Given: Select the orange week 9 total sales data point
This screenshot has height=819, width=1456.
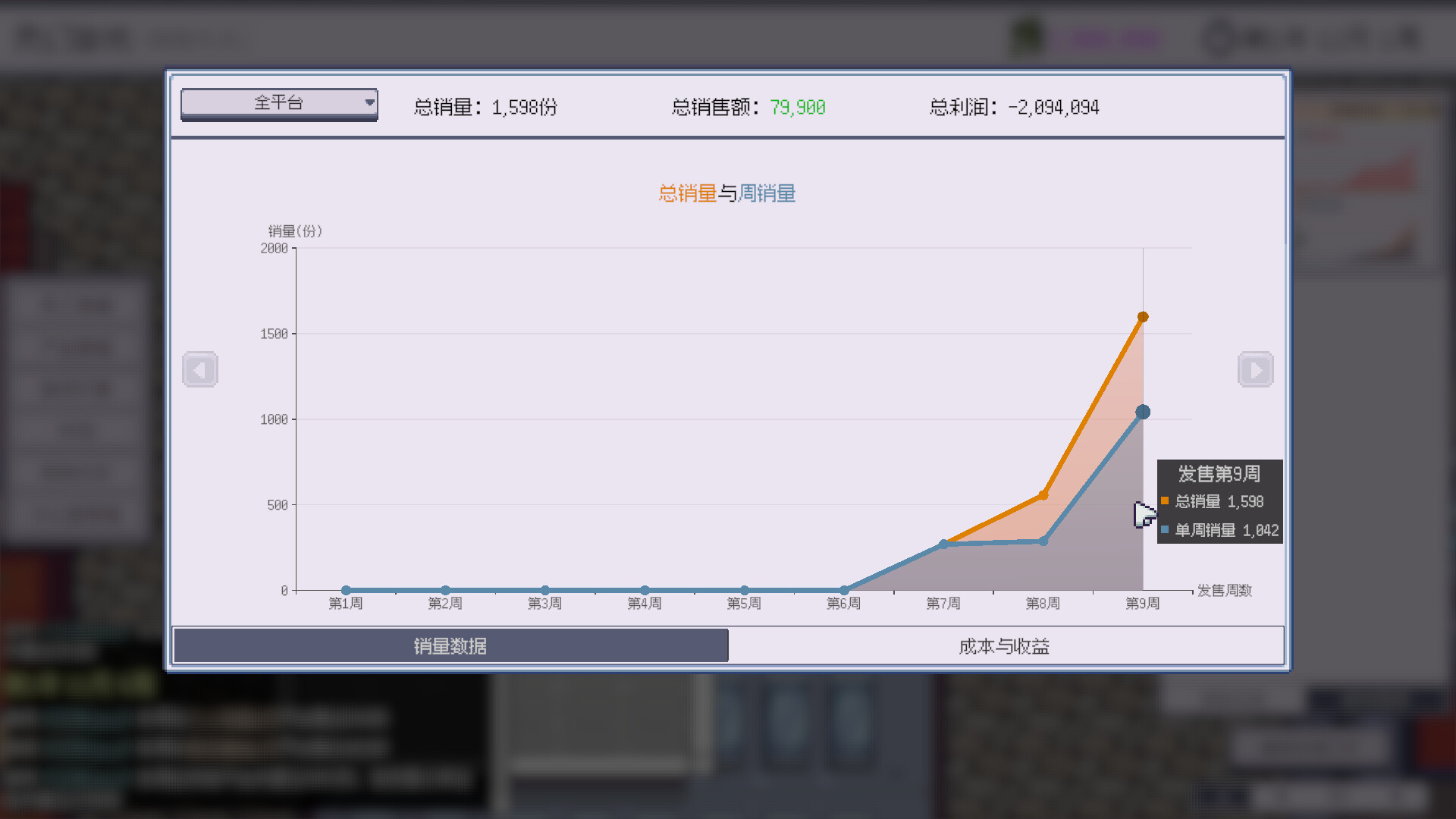Looking at the screenshot, I should (x=1143, y=316).
